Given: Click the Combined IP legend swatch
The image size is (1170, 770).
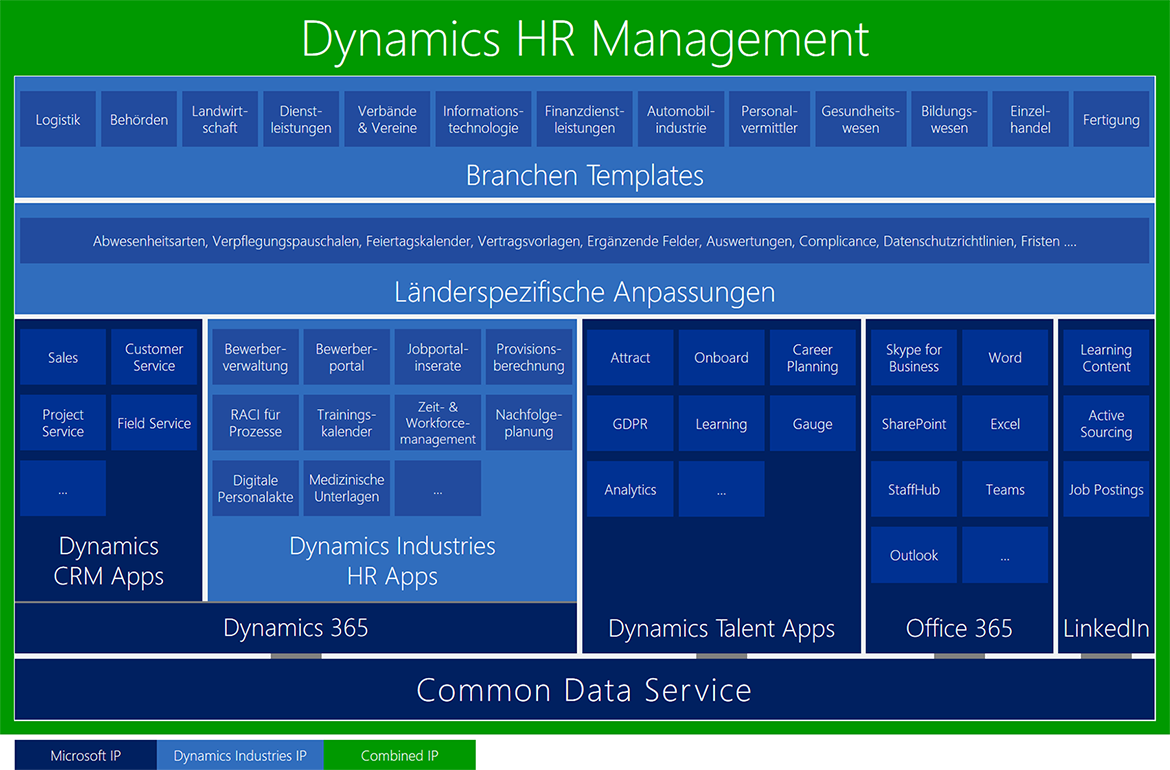Looking at the screenshot, I should tap(399, 756).
